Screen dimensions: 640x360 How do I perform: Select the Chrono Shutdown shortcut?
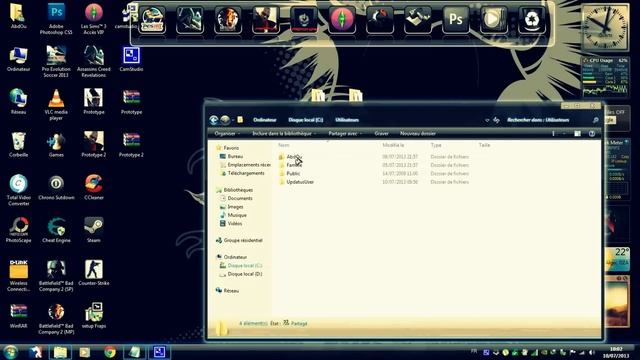(56, 188)
